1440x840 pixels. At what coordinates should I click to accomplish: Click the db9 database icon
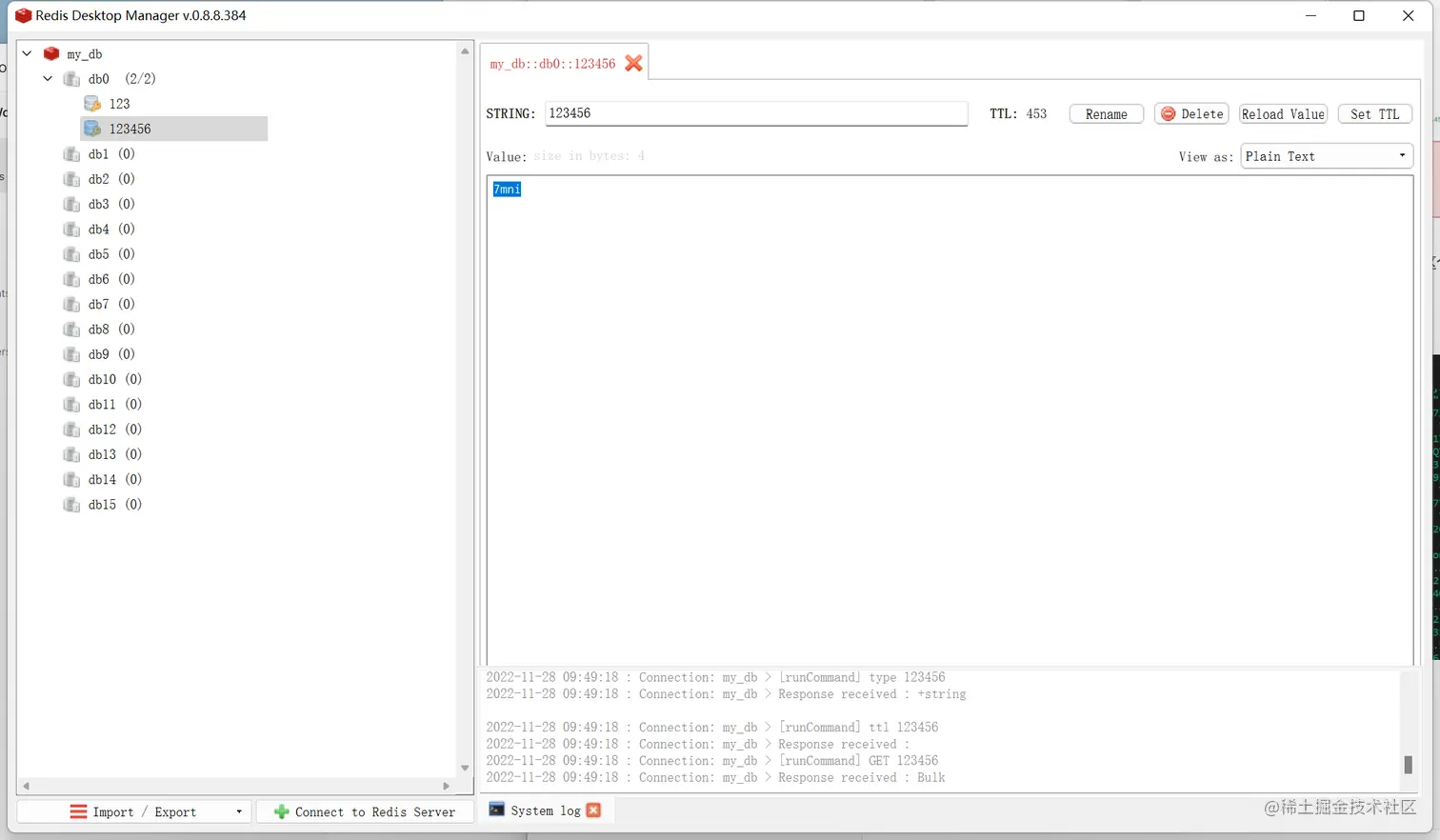[x=71, y=354]
